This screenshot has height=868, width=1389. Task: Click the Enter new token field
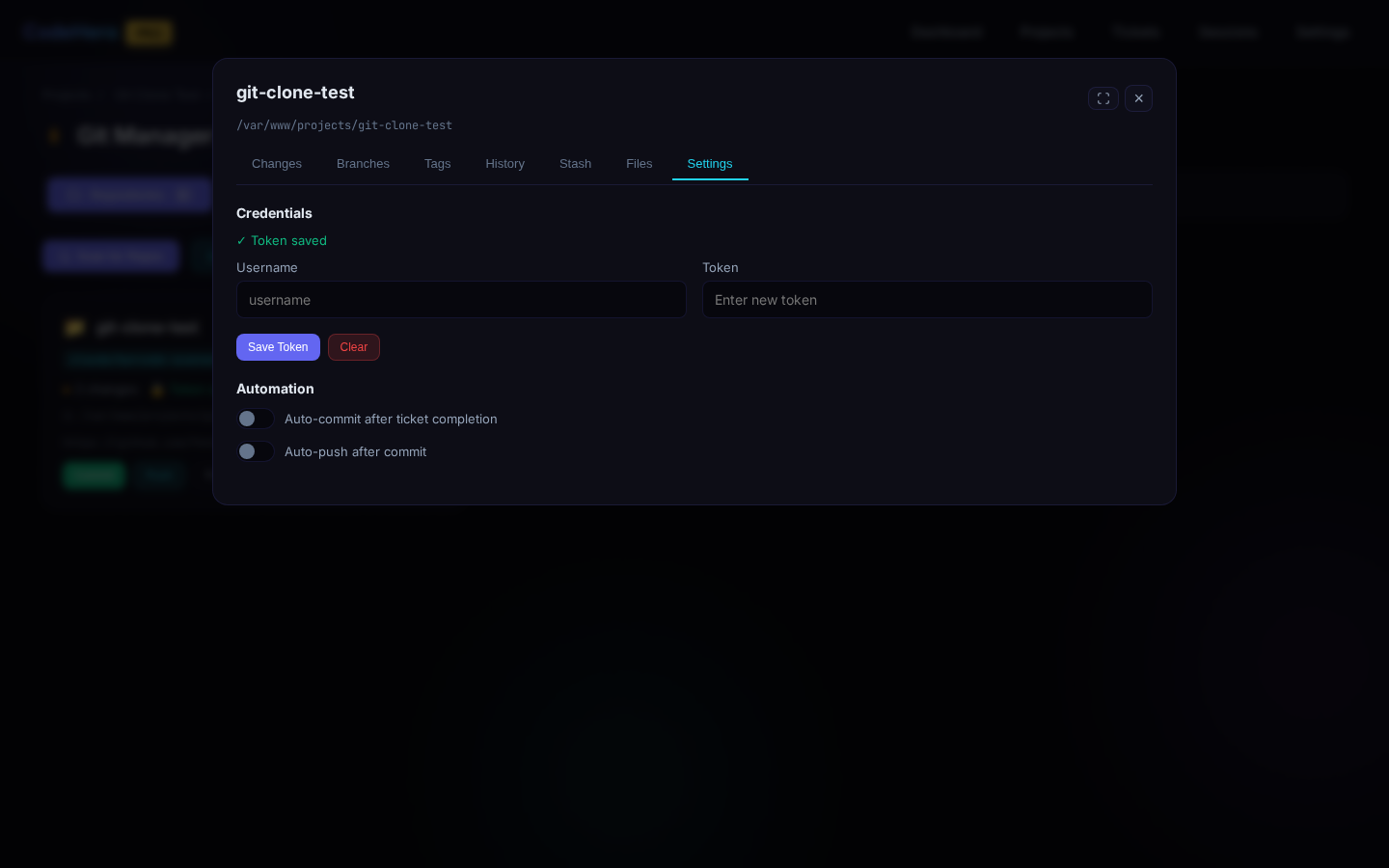tap(927, 300)
